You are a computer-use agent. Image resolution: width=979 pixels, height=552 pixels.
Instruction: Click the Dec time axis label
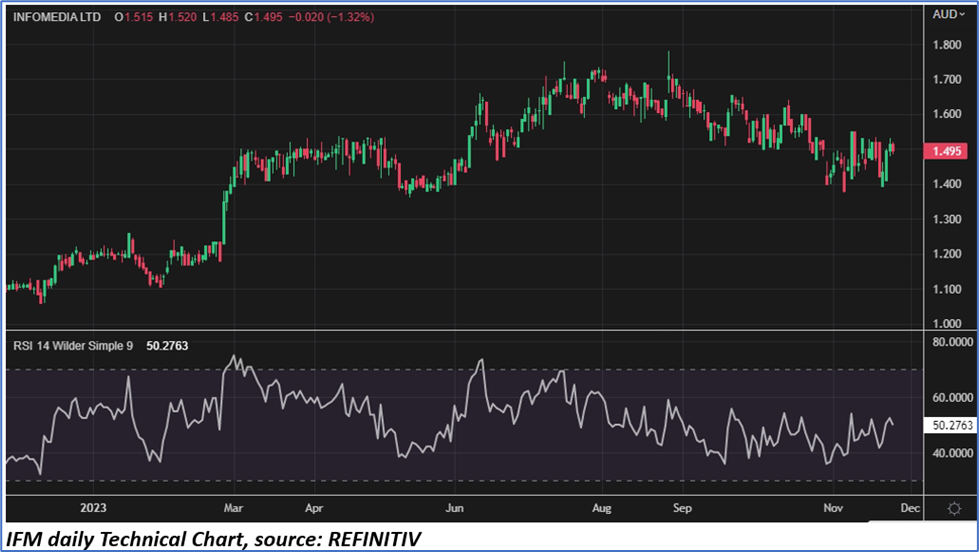point(910,508)
